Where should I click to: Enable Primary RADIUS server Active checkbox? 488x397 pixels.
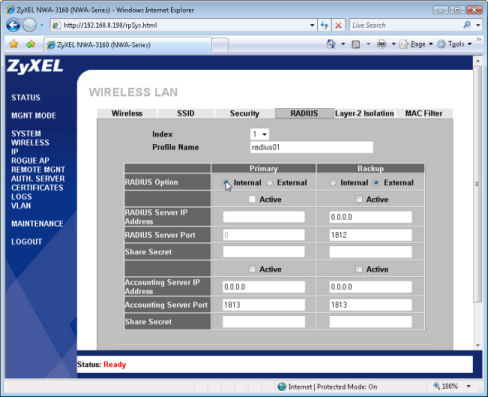[x=252, y=199]
